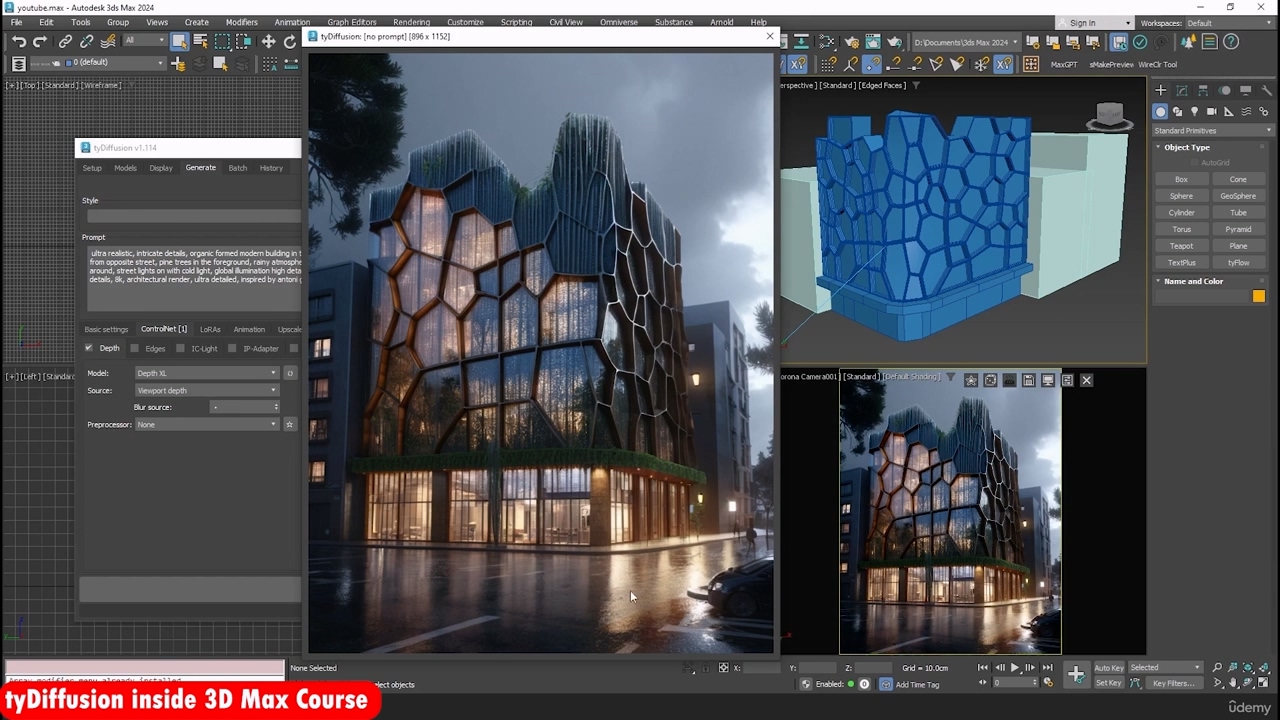Open the Rendering menu
Image resolution: width=1280 pixels, height=720 pixels.
[x=411, y=22]
